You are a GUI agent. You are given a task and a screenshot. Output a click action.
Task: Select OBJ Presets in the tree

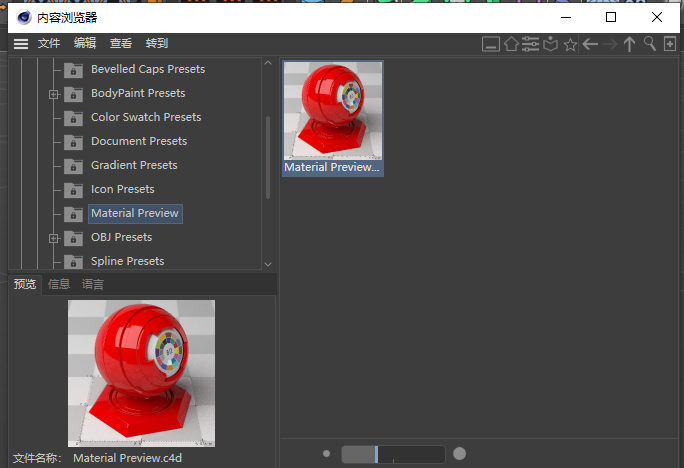tap(121, 237)
